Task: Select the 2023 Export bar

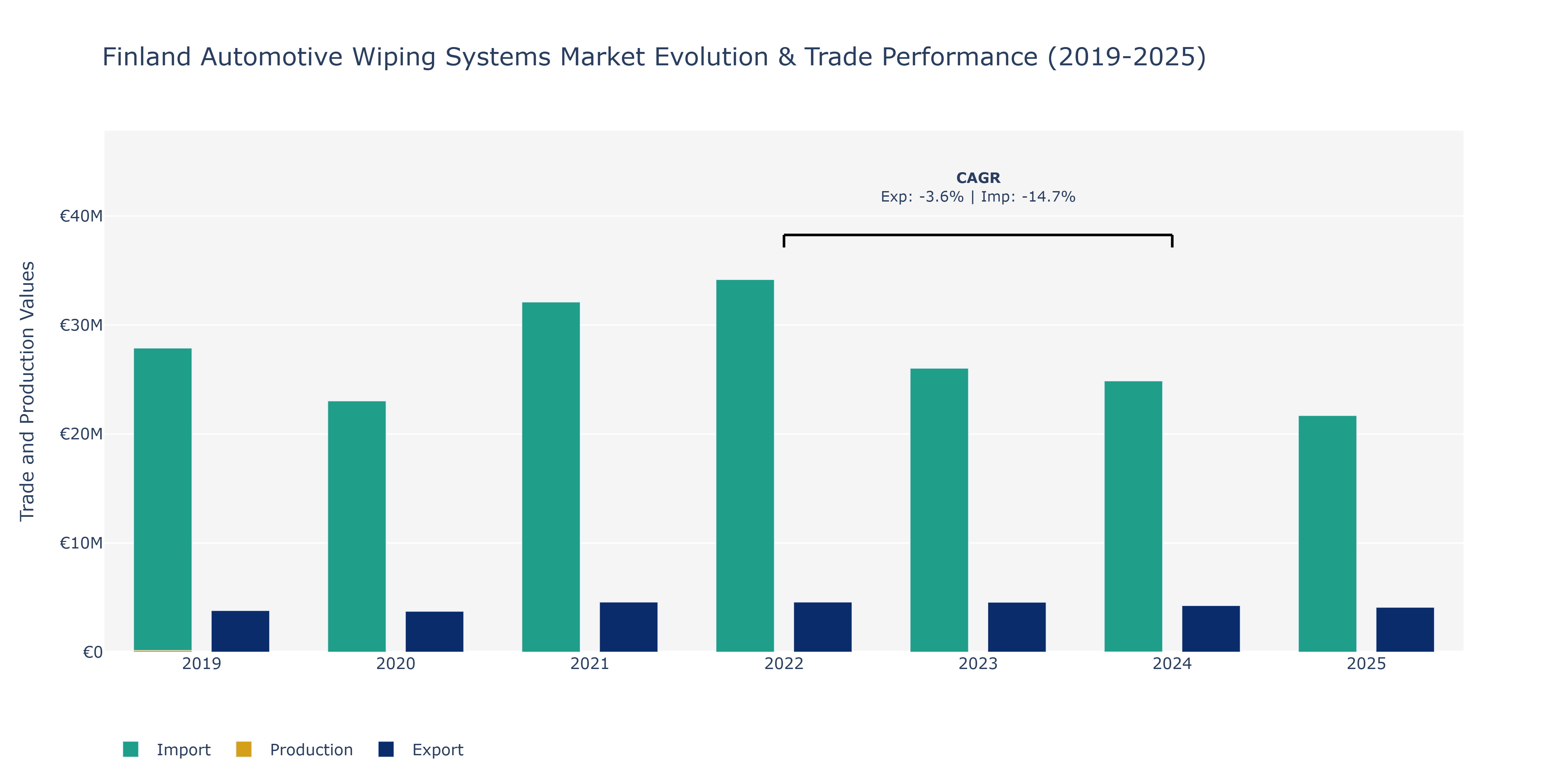Action: (1017, 627)
